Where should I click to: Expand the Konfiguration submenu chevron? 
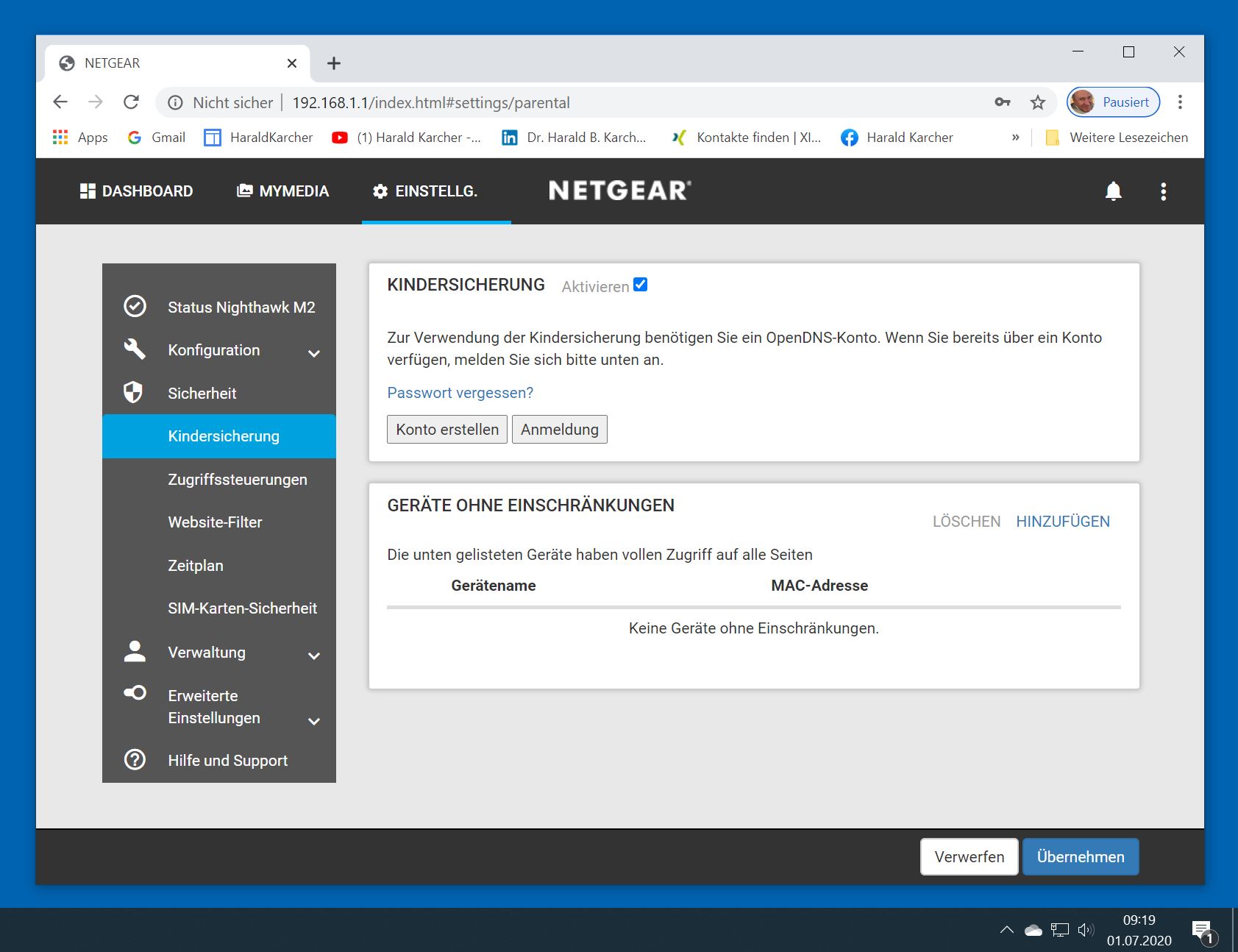click(x=314, y=353)
